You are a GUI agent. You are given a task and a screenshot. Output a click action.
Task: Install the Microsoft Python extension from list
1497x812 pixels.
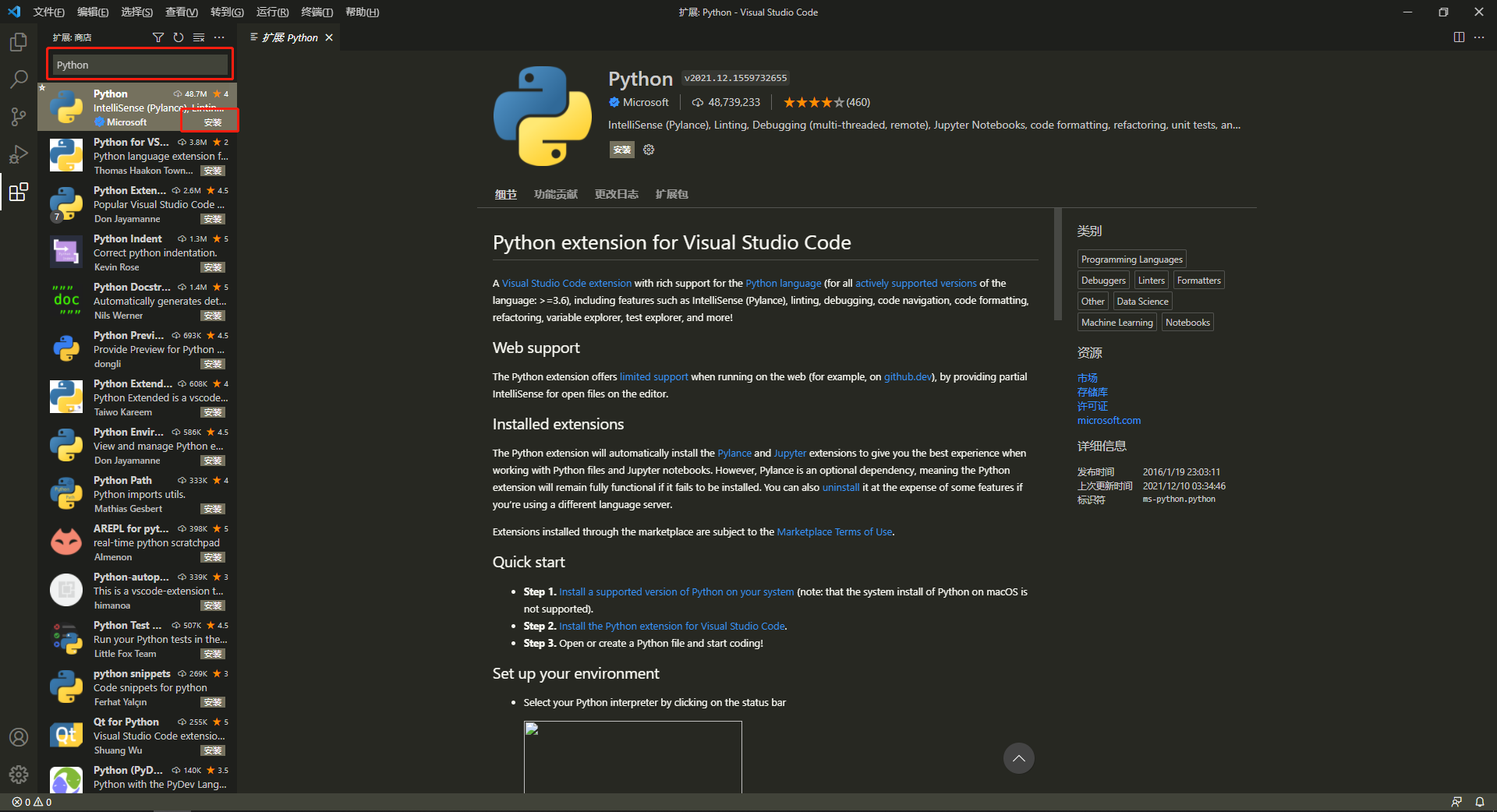coord(213,122)
